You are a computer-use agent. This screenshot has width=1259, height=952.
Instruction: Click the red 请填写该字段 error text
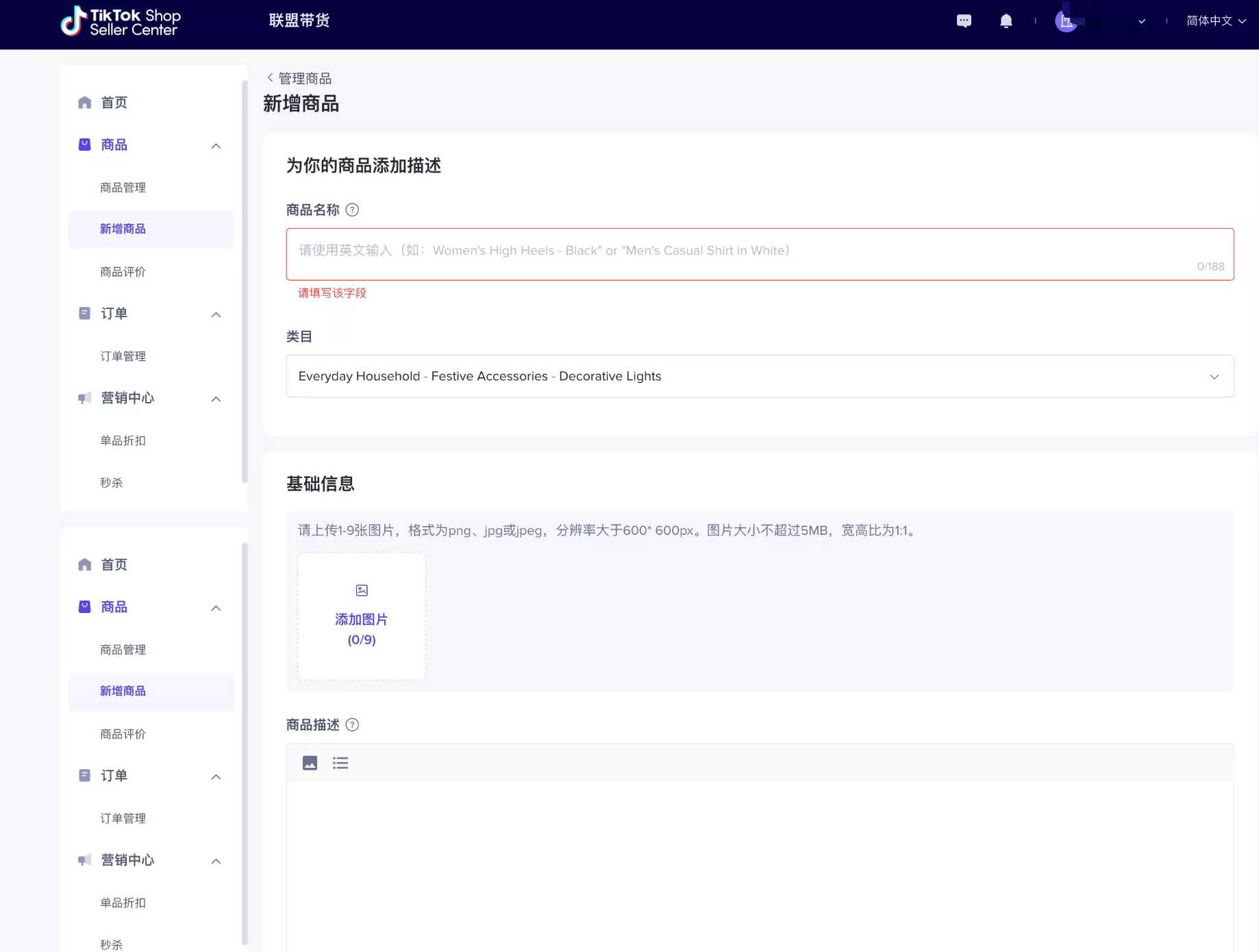coord(332,293)
